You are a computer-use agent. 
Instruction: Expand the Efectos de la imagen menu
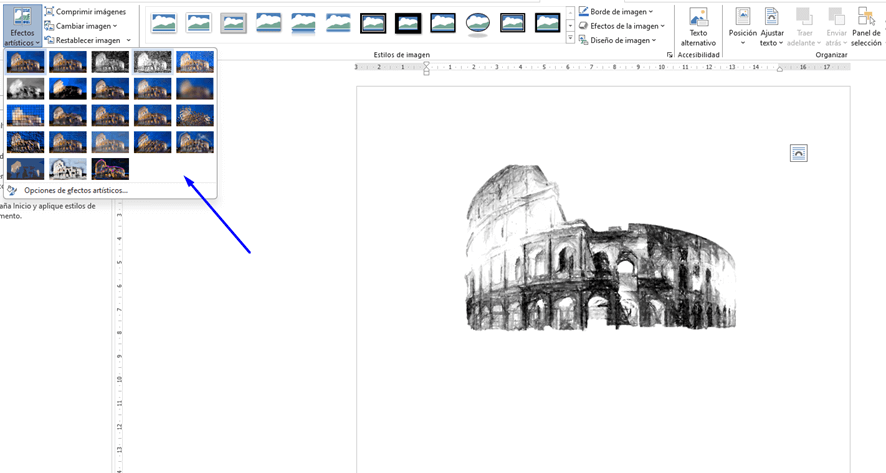[624, 25]
